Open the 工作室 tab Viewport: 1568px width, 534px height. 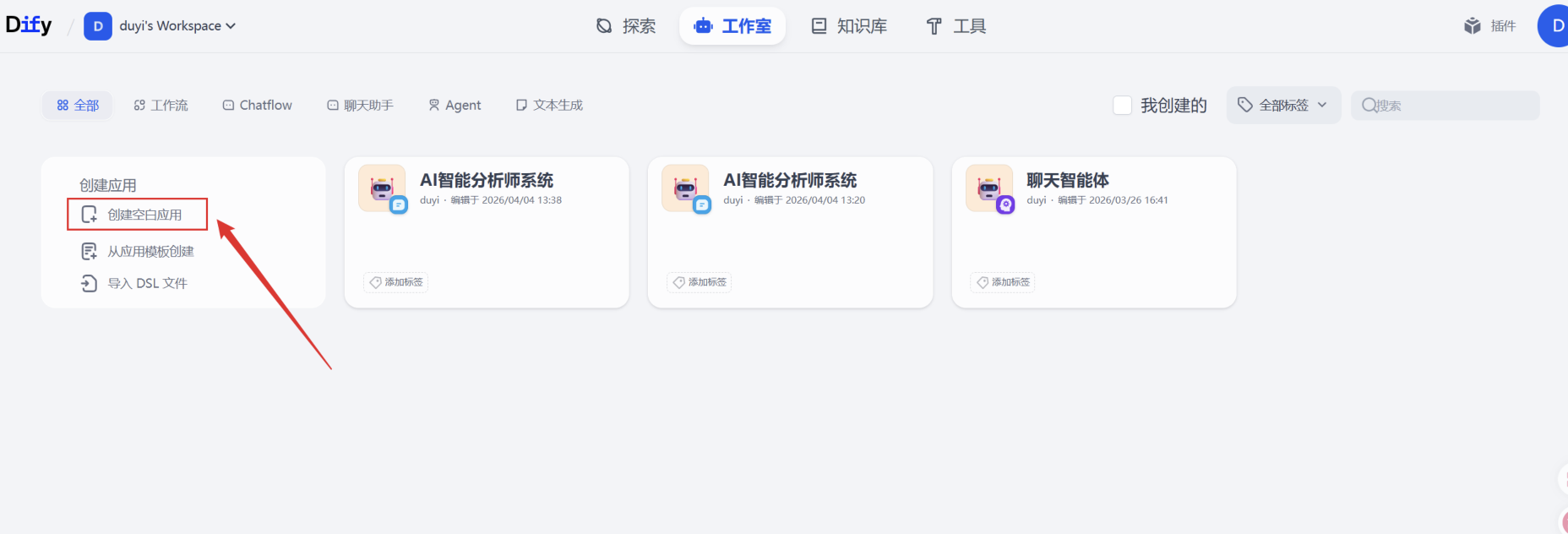(732, 26)
